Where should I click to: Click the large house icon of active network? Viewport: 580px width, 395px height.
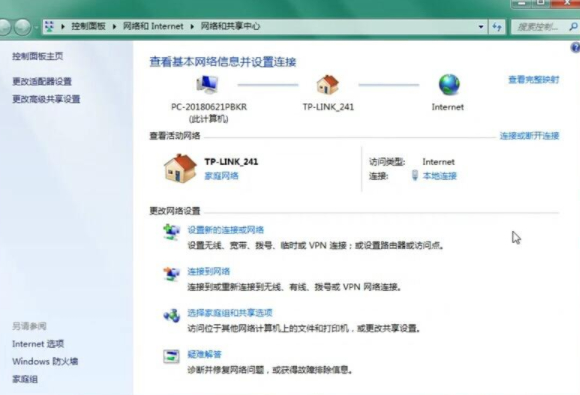point(180,168)
